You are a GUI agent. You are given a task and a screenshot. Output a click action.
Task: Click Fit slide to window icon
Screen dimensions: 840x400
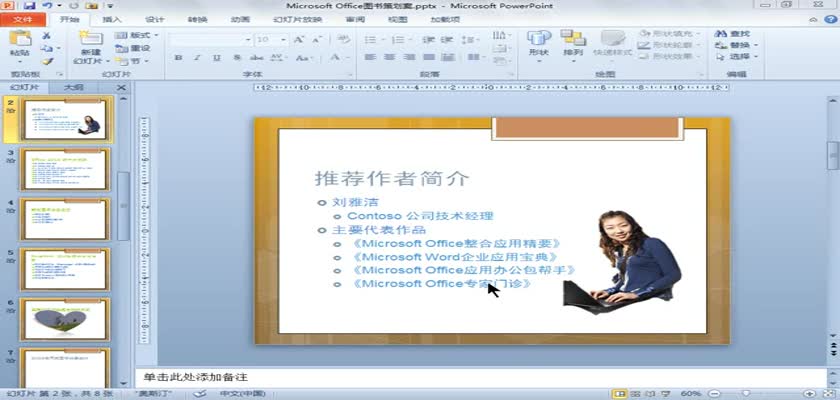pyautogui.click(x=827, y=394)
